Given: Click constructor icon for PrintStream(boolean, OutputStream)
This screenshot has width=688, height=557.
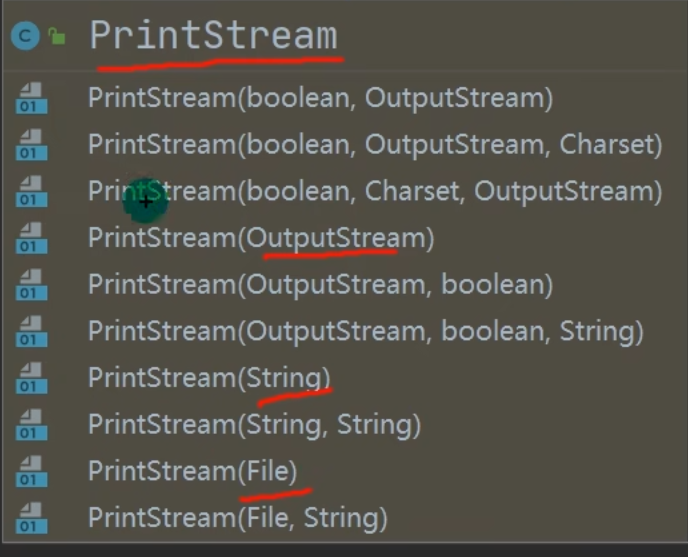Looking at the screenshot, I should pyautogui.click(x=31, y=99).
